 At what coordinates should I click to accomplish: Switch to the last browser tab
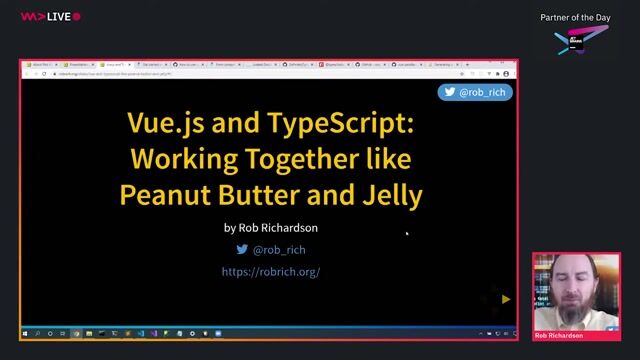pyautogui.click(x=444, y=64)
